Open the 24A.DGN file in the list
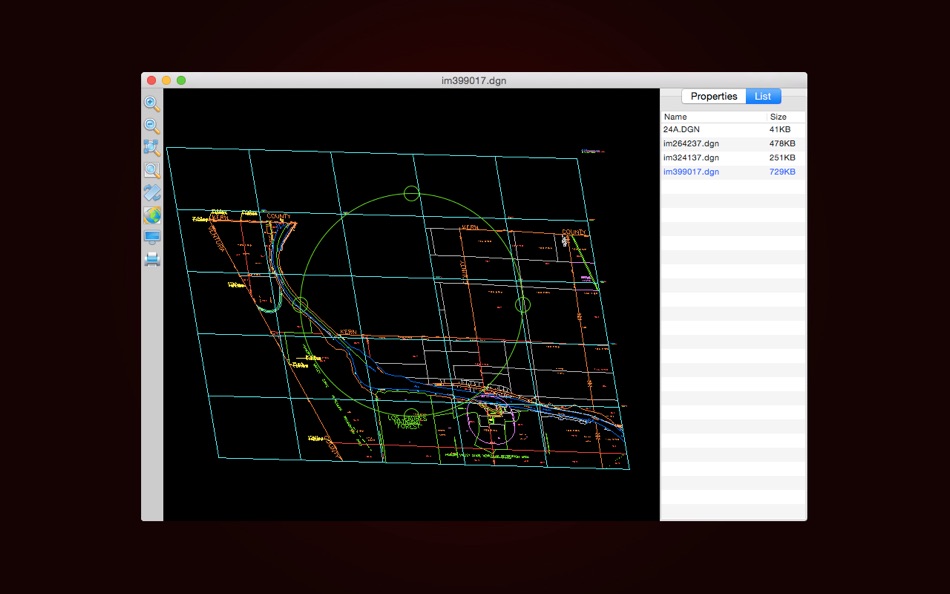Image resolution: width=950 pixels, height=594 pixels. (685, 130)
